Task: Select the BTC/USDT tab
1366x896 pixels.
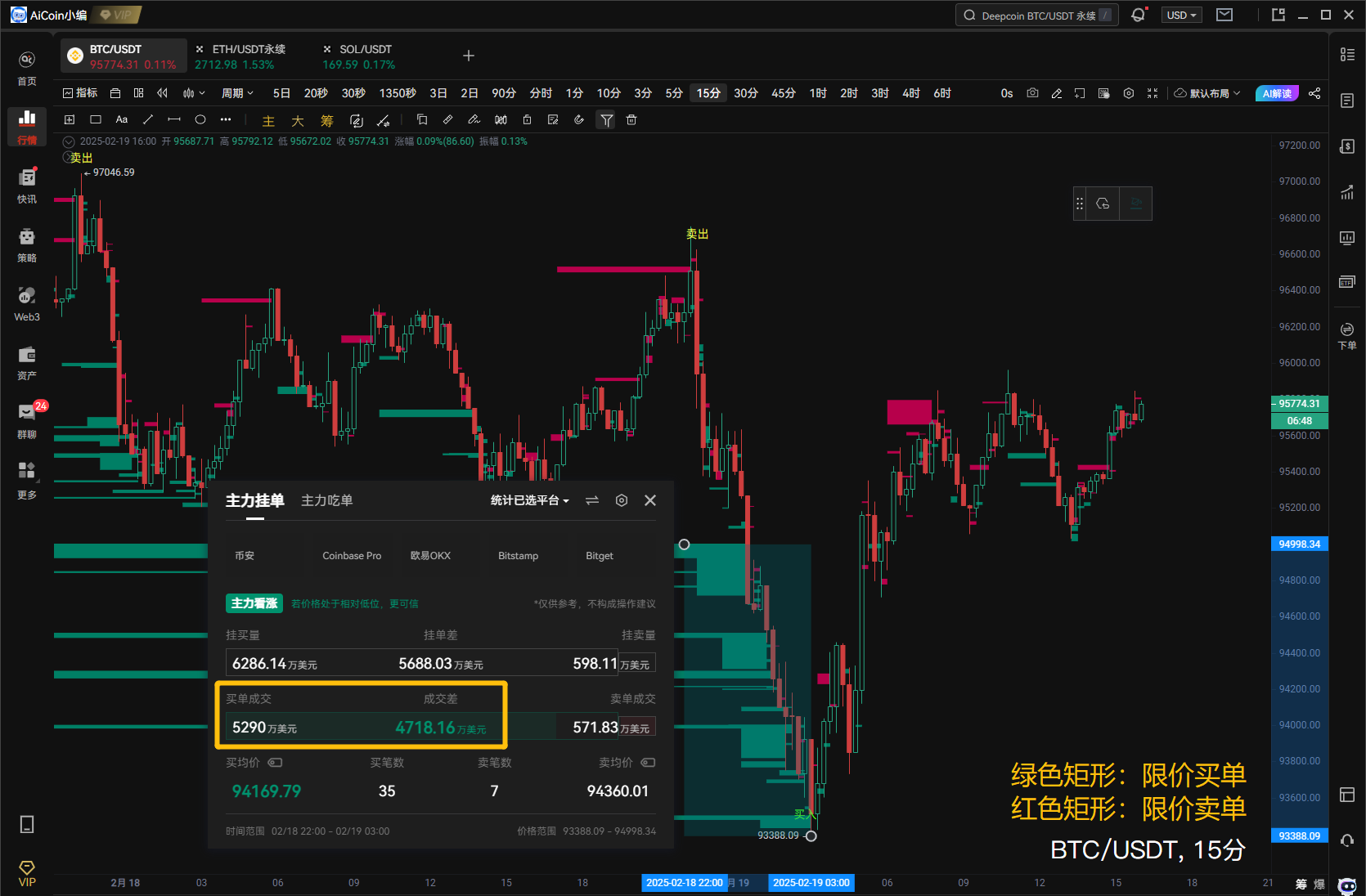Action: [123, 56]
